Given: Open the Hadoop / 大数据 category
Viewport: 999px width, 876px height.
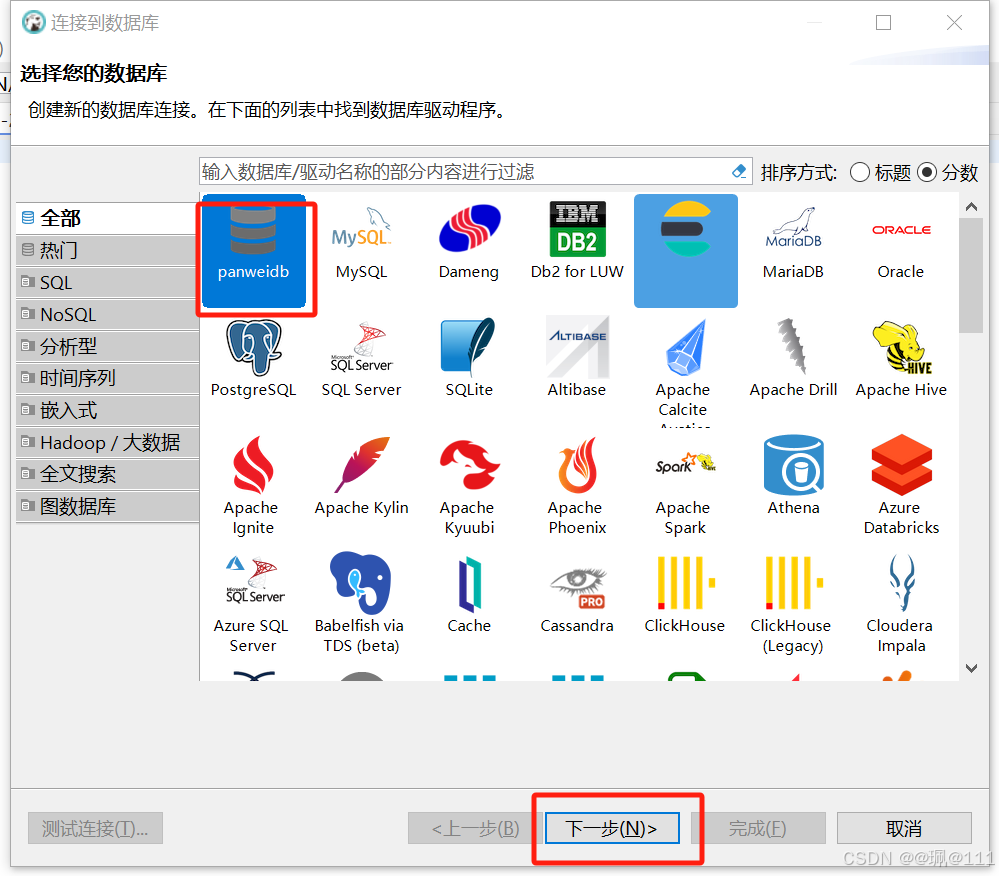Looking at the screenshot, I should pyautogui.click(x=108, y=442).
